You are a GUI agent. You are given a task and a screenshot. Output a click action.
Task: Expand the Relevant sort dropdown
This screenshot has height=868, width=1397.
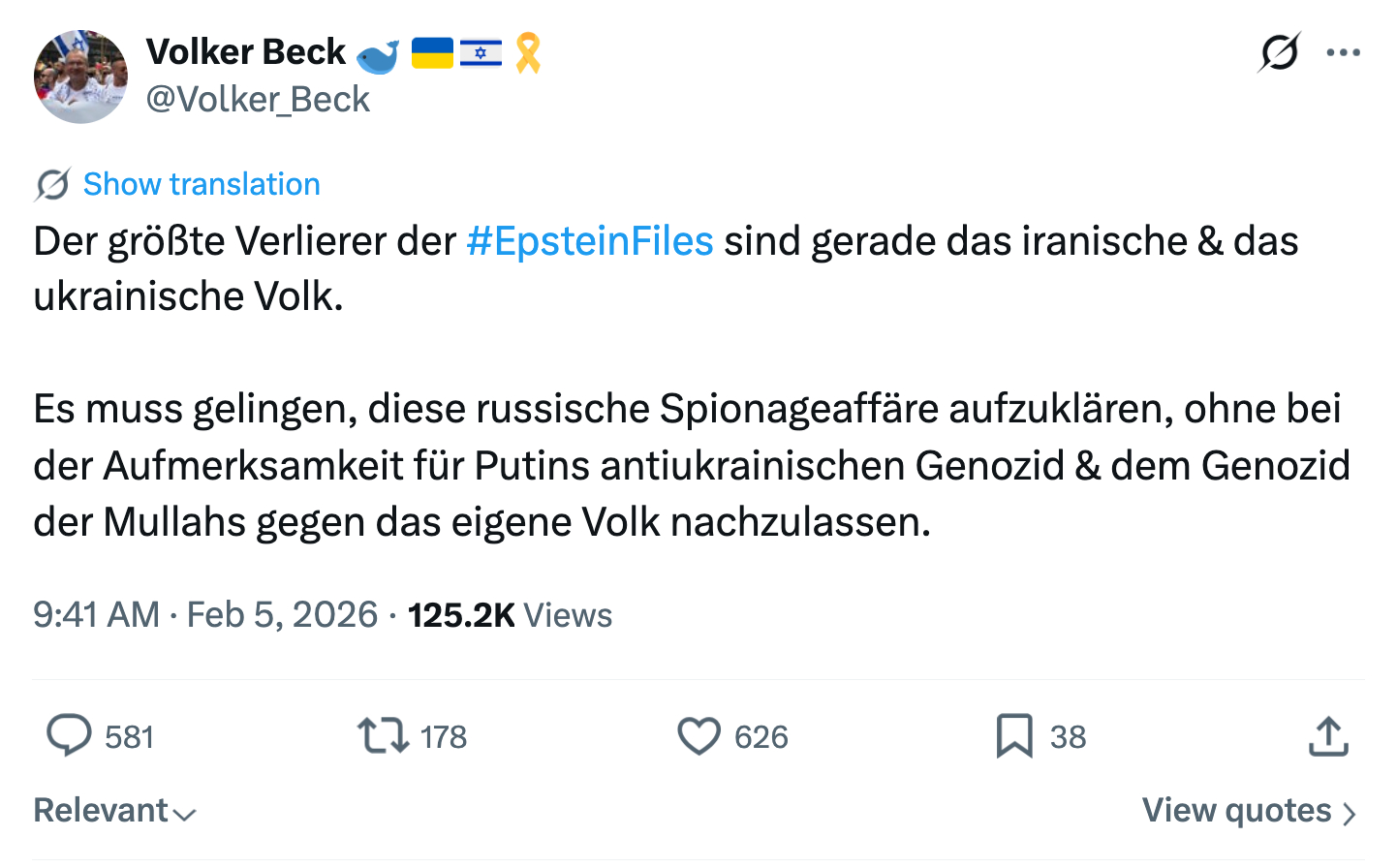(114, 811)
